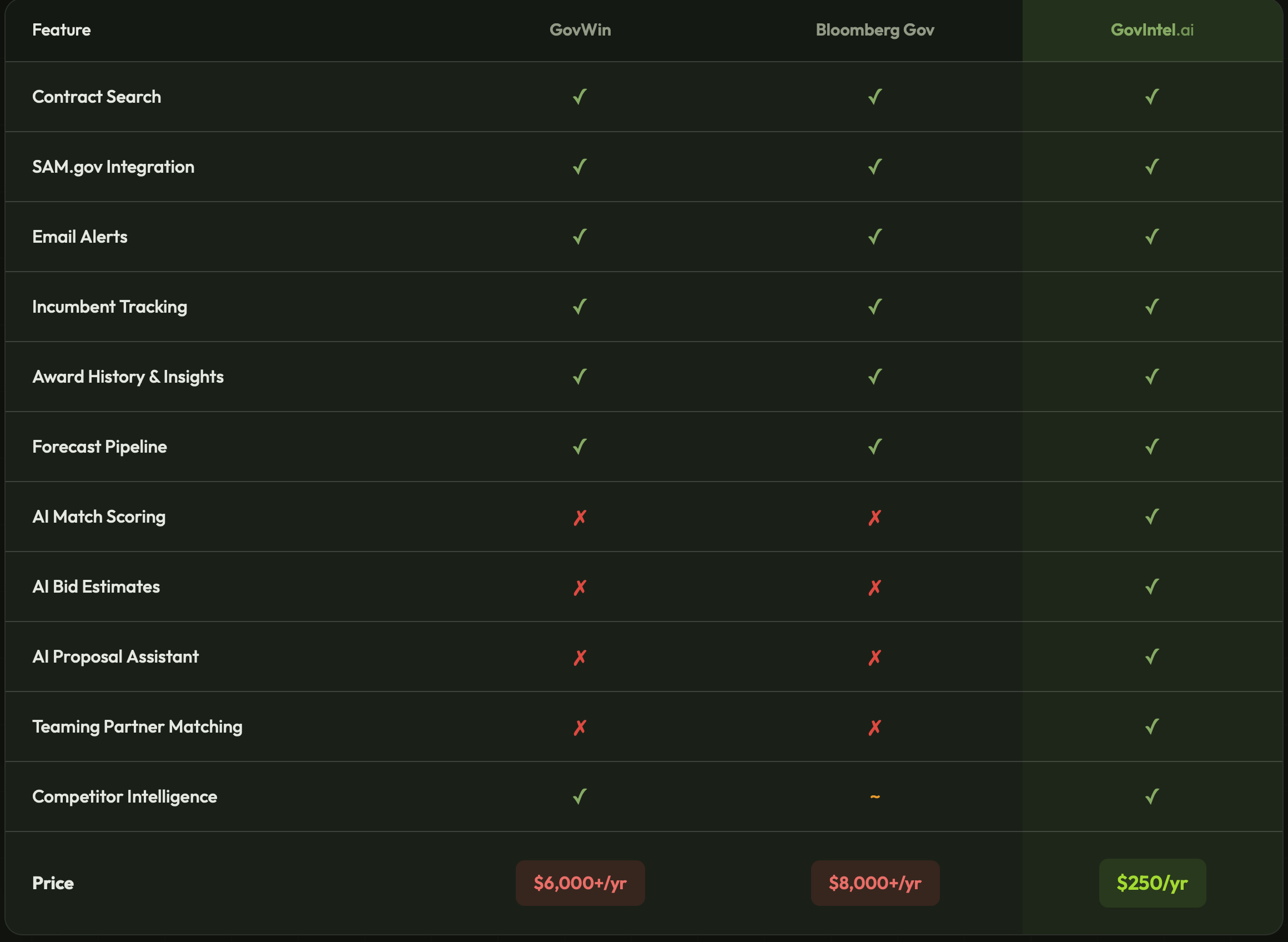This screenshot has height=942, width=1288.
Task: Click Bloomberg Gov's checkmark for Incumbent Tracking
Action: [874, 307]
